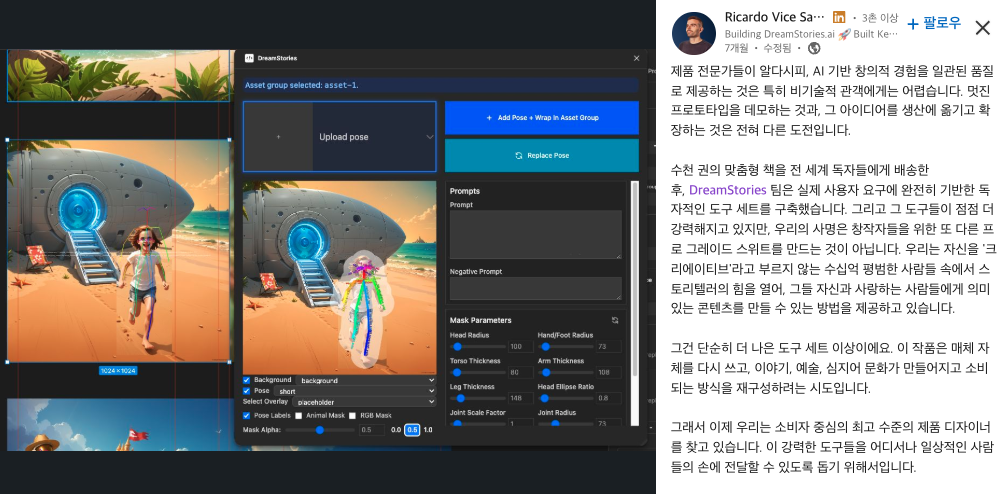This screenshot has width=1007, height=494.
Task: Close the LinkedIn post viewer with X
Action: (x=982, y=27)
